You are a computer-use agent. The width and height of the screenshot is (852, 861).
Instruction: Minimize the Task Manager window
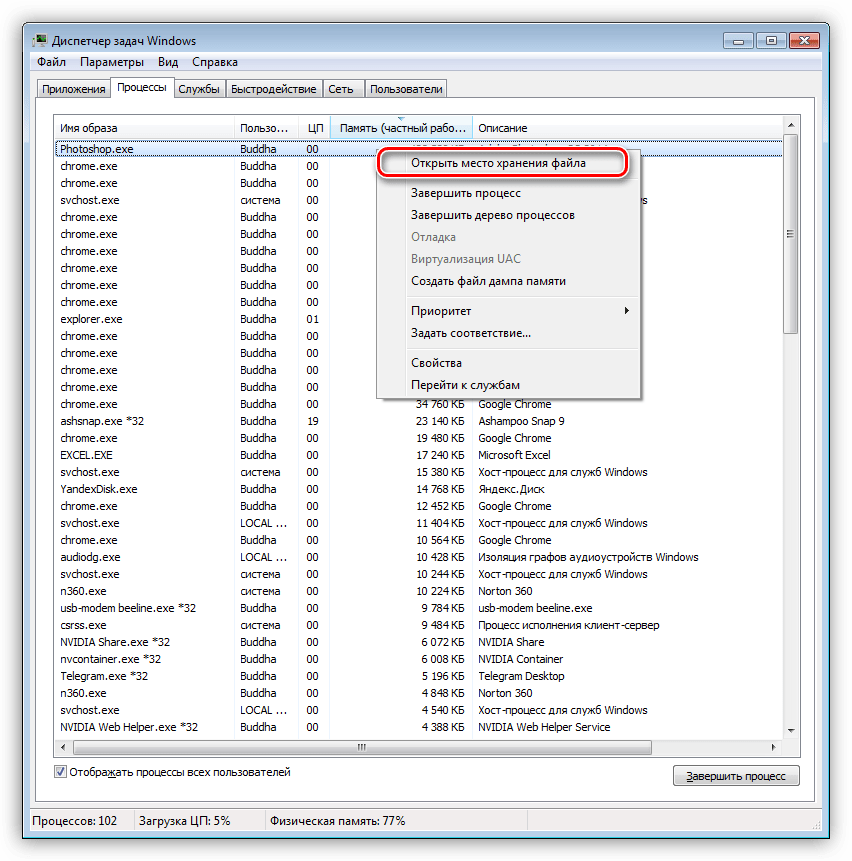(x=738, y=41)
